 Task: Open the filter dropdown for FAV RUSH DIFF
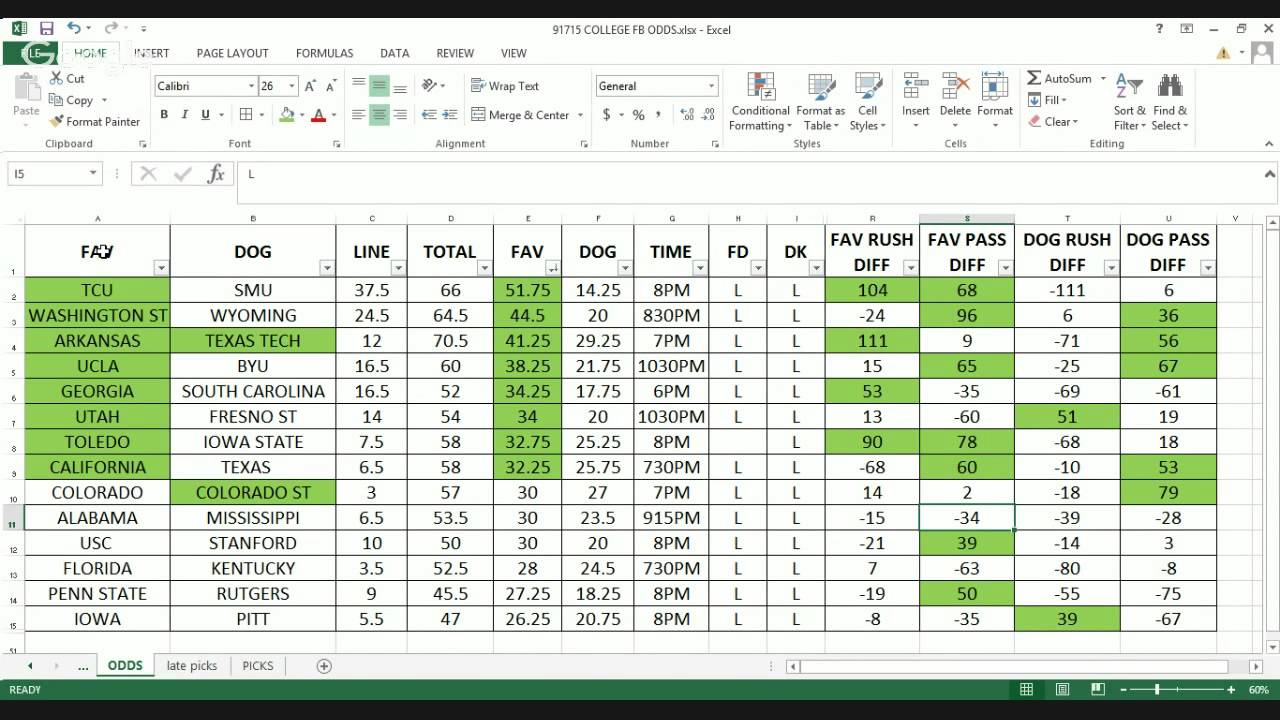click(910, 267)
